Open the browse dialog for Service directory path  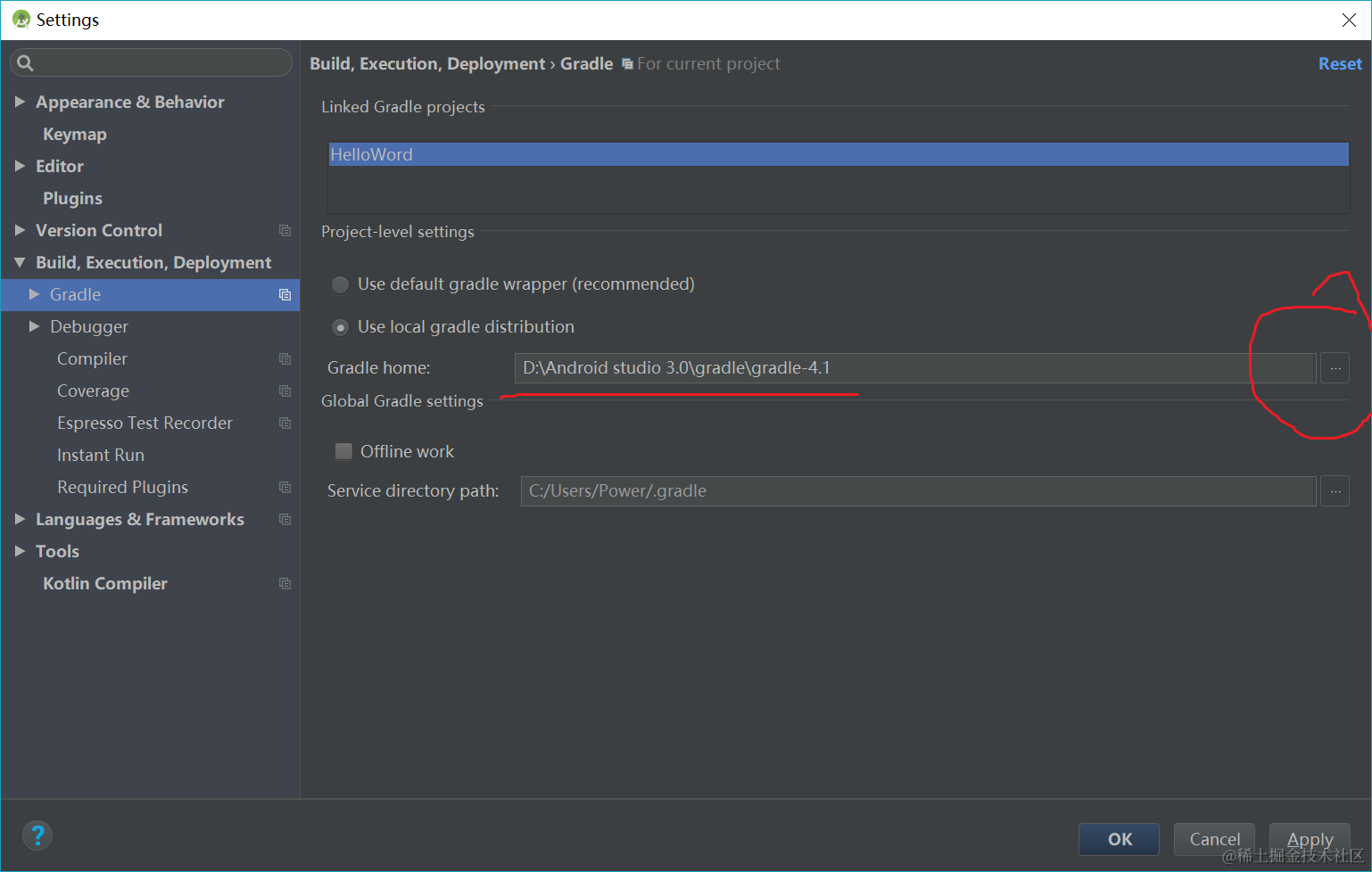pyautogui.click(x=1335, y=490)
